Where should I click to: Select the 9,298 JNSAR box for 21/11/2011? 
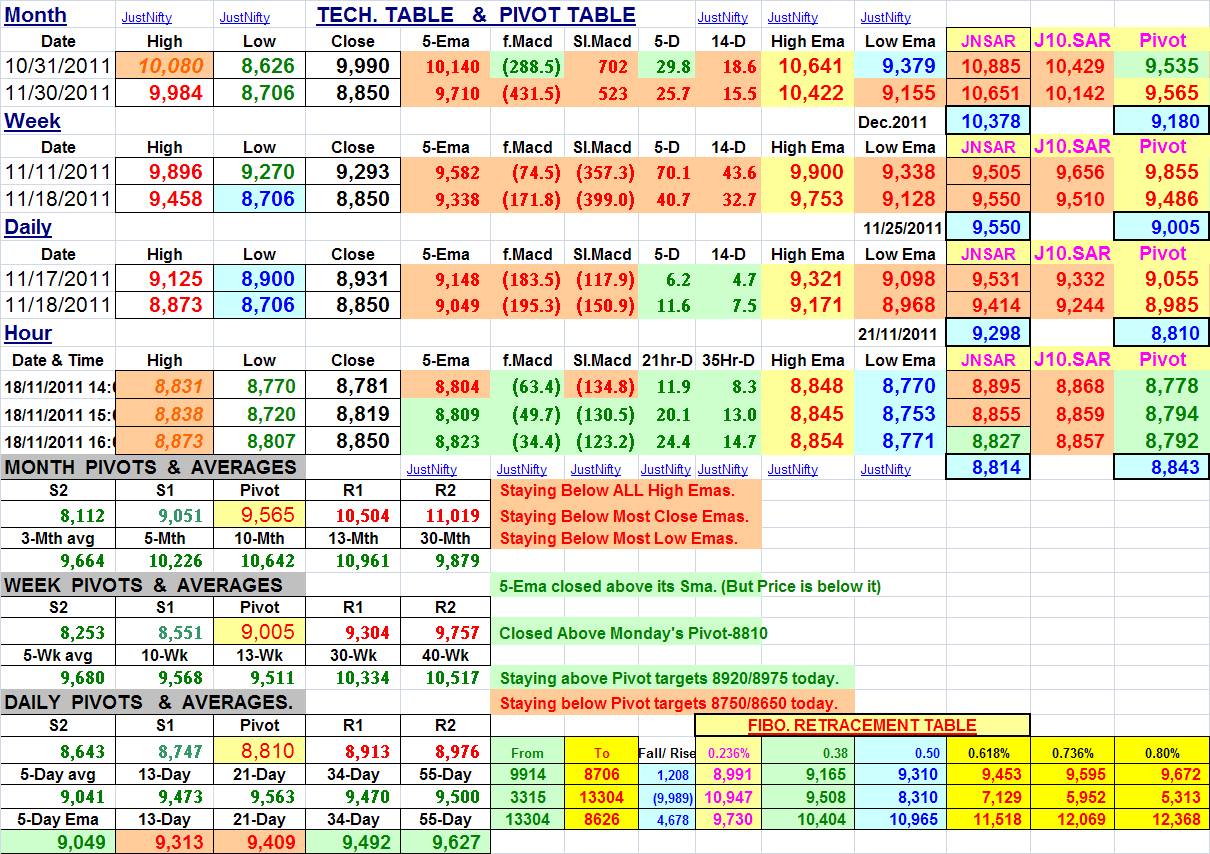pos(989,333)
